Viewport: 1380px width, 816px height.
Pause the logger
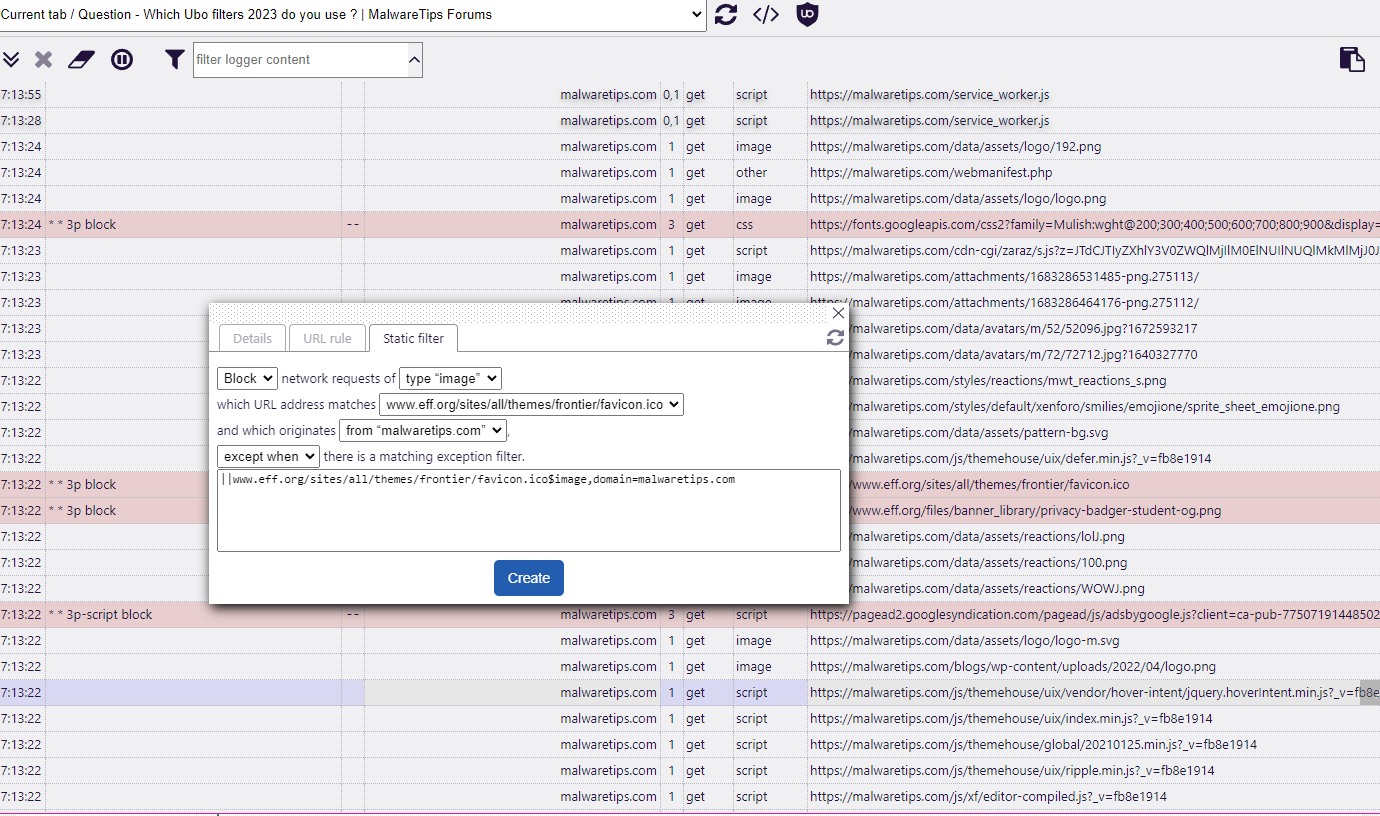coord(122,60)
